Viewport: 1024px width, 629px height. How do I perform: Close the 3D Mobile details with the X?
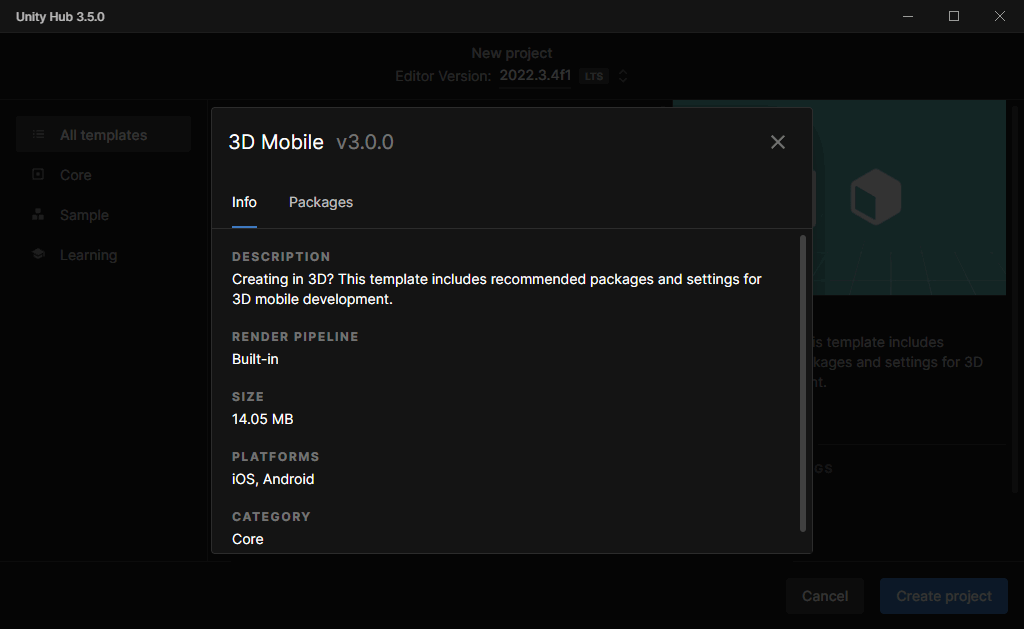point(778,142)
